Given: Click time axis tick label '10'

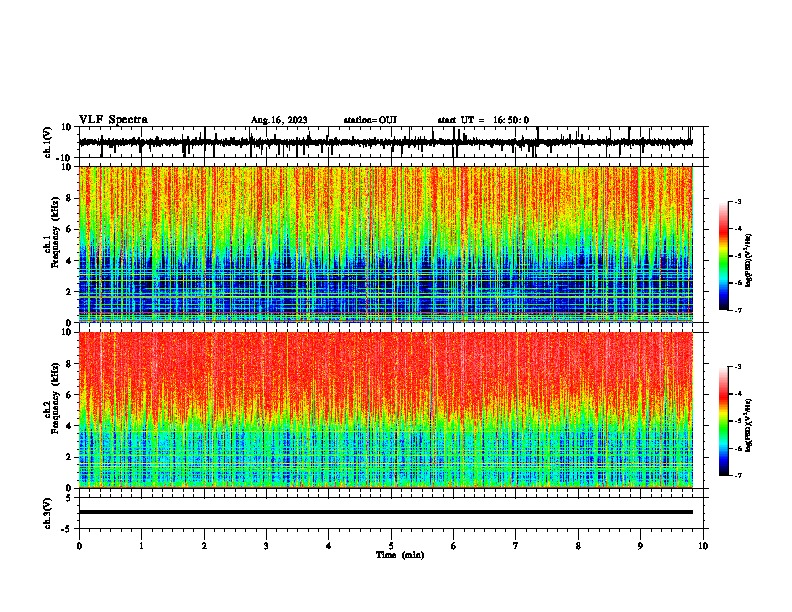Looking at the screenshot, I should coord(703,546).
